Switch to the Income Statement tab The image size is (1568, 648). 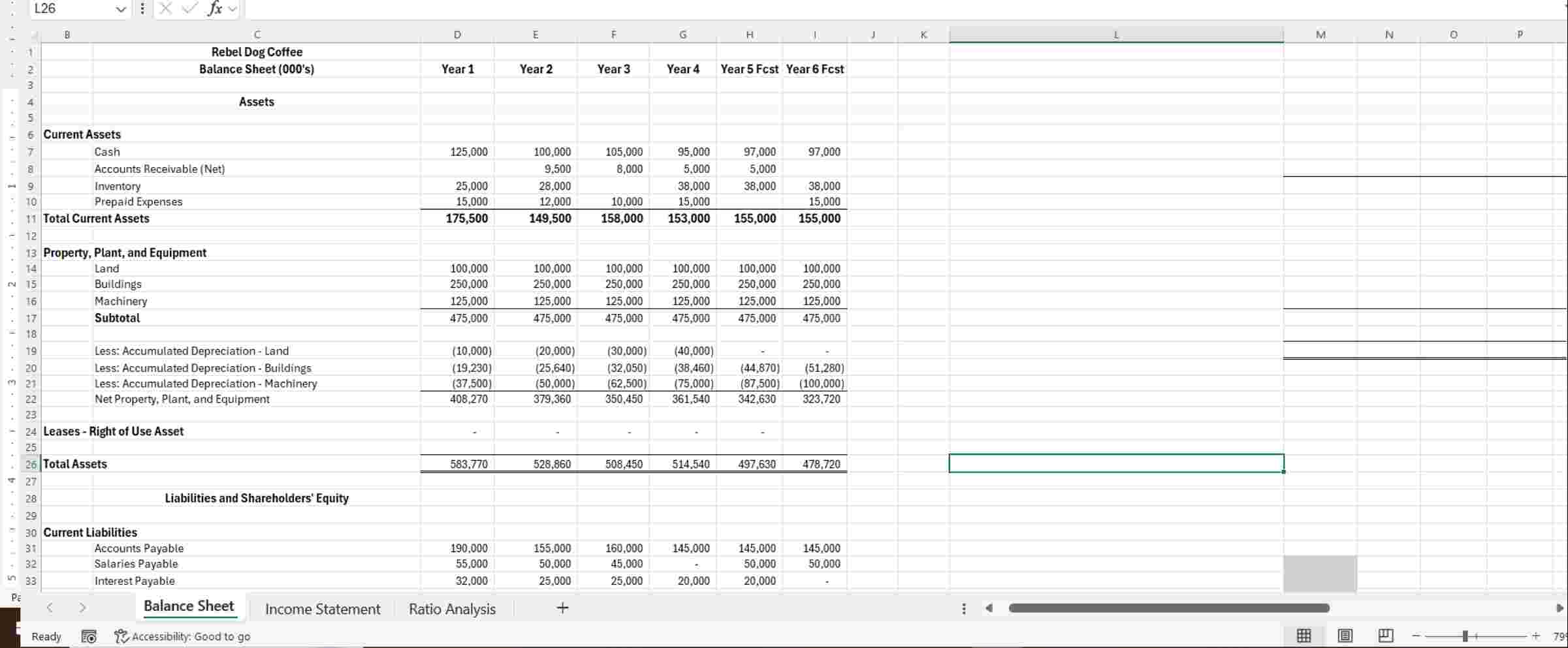[323, 609]
